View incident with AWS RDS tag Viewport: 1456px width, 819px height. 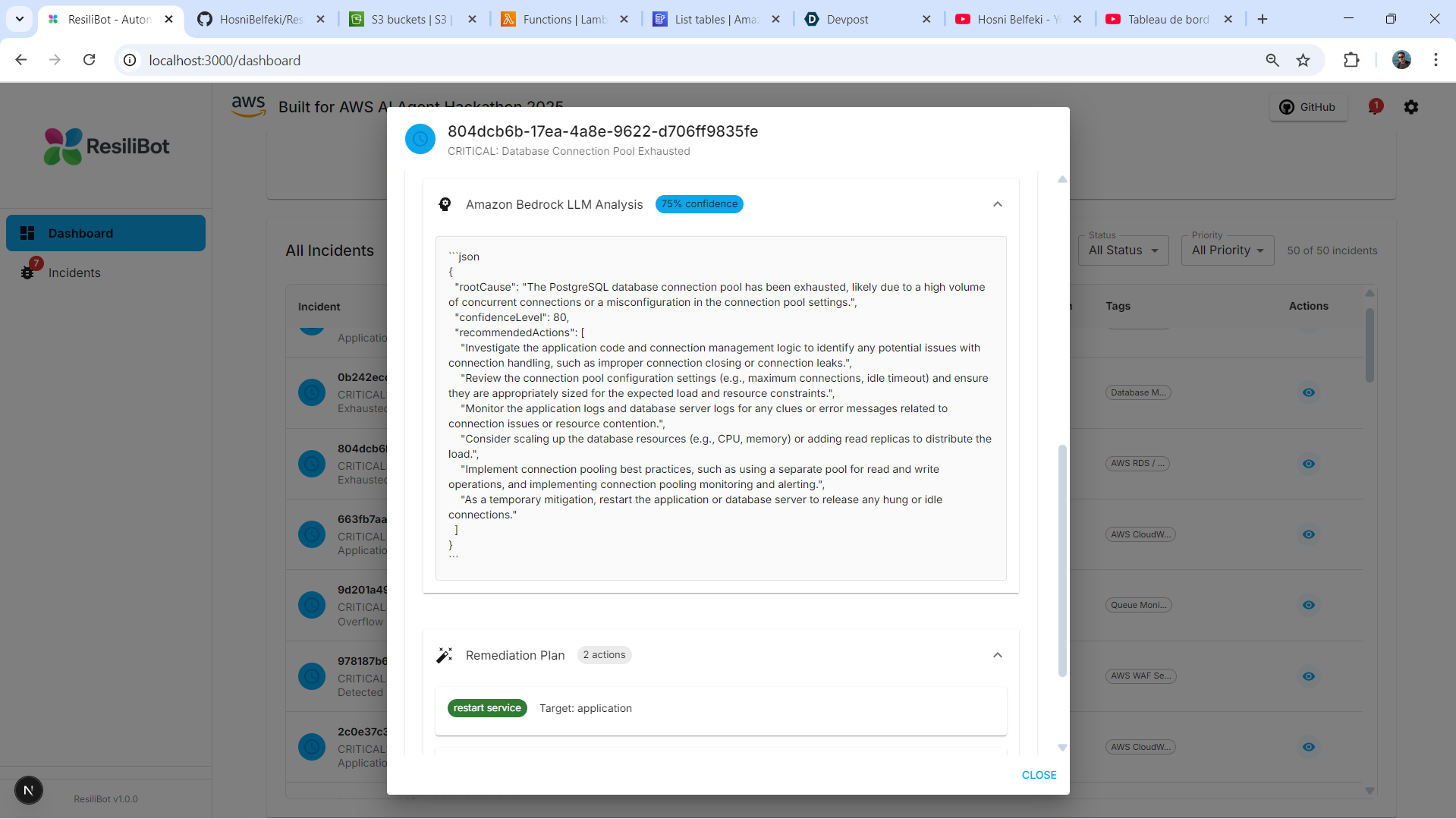point(1309,464)
